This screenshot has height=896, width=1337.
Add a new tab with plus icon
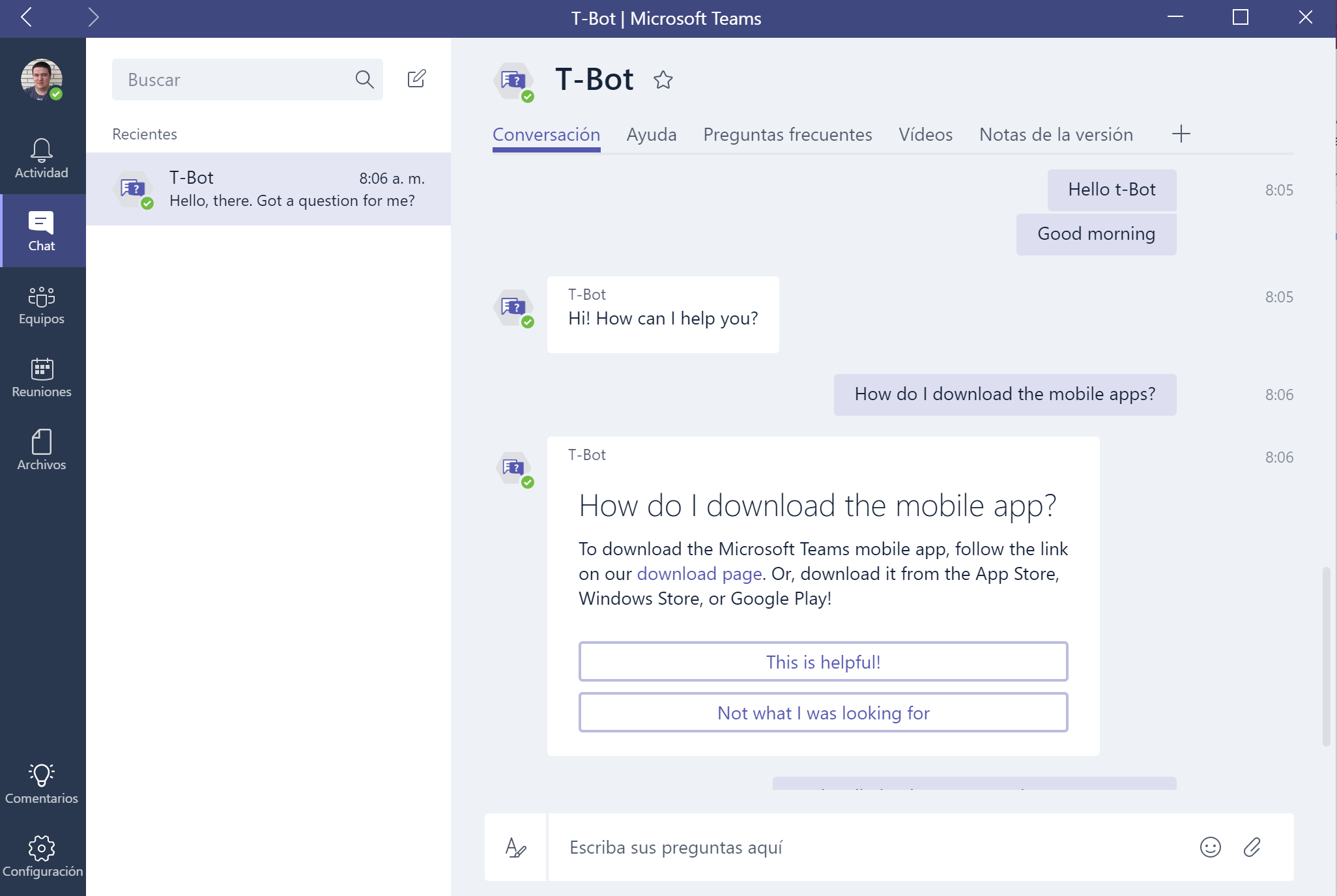click(1181, 134)
